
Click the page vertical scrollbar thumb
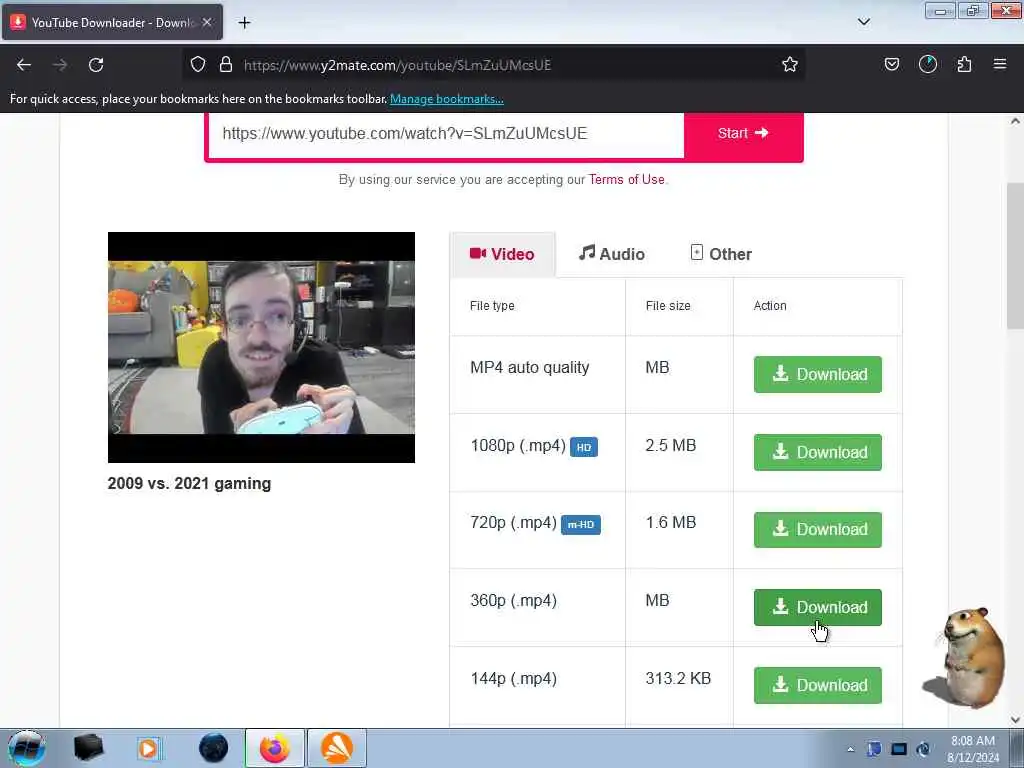pos(1016,257)
